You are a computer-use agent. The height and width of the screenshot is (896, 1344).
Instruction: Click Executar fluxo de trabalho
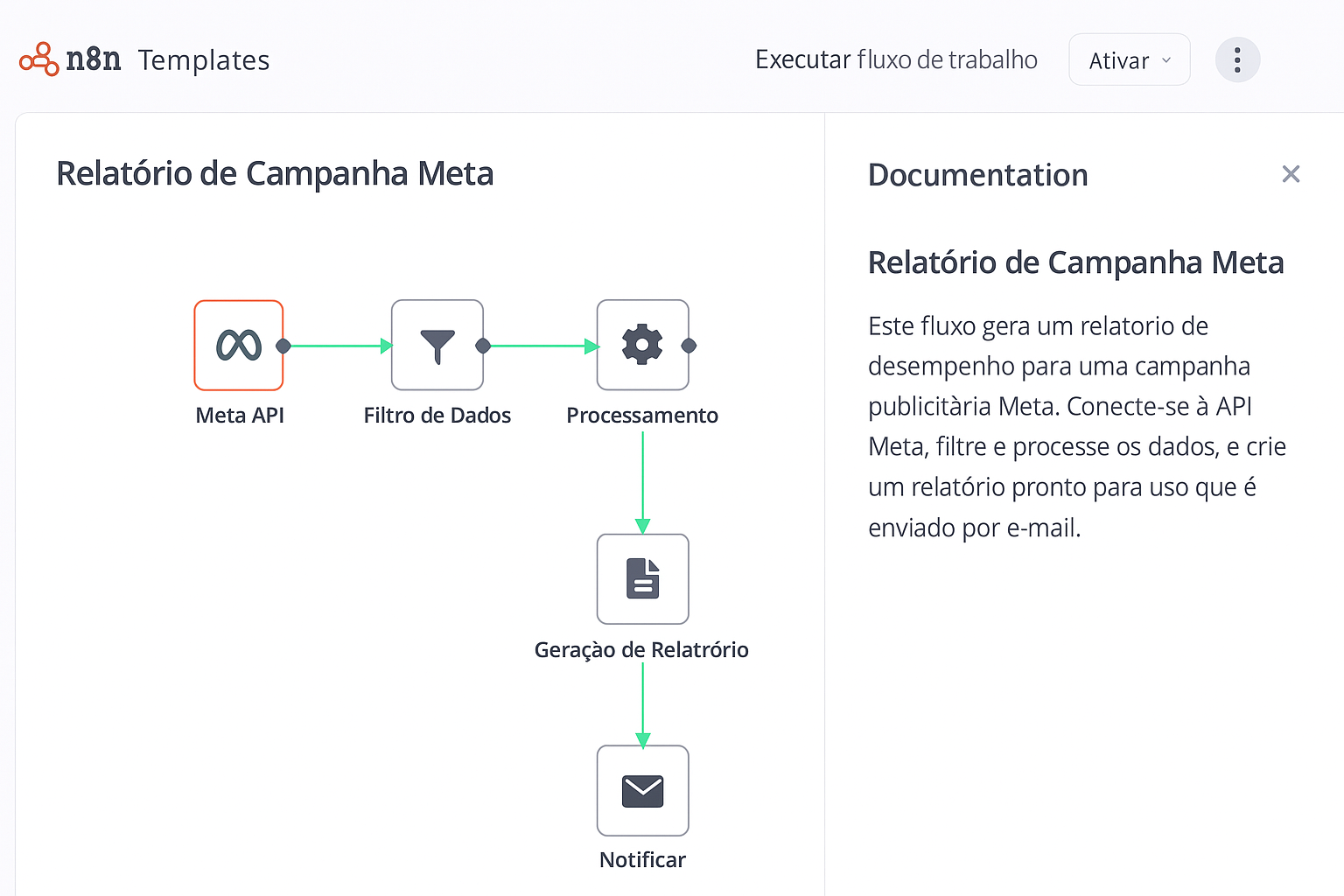pos(896,59)
